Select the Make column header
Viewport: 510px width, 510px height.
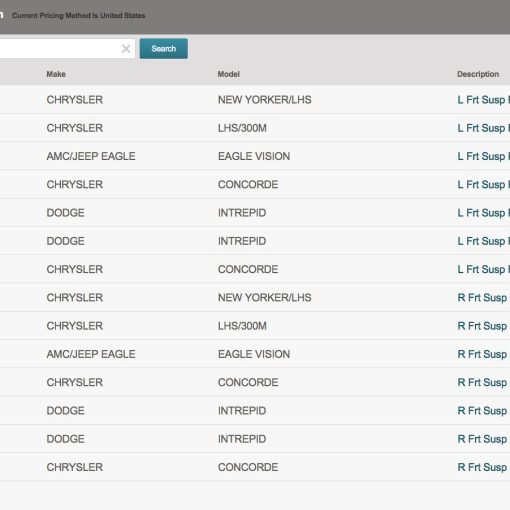click(56, 74)
